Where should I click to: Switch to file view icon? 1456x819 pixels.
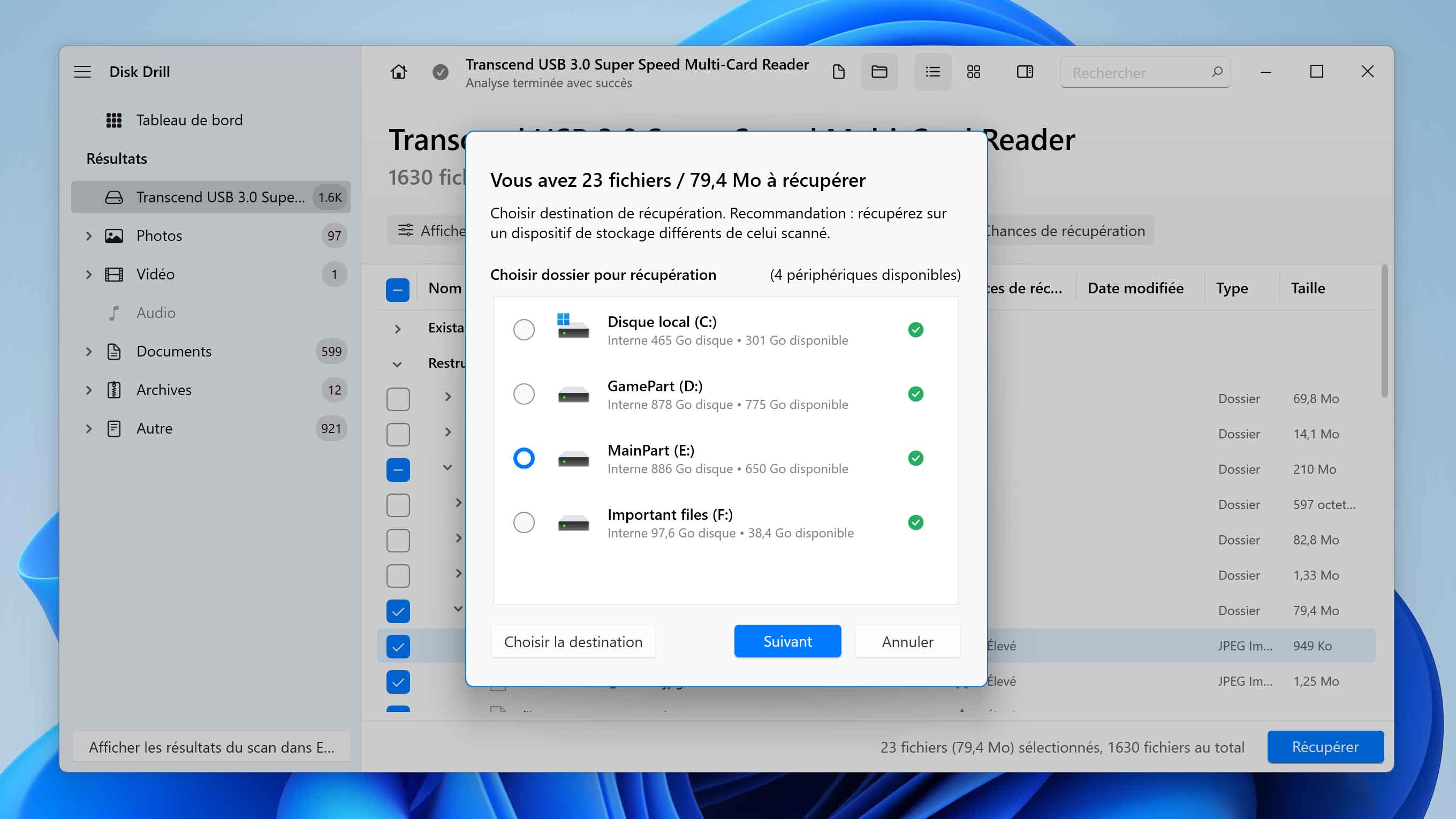839,72
